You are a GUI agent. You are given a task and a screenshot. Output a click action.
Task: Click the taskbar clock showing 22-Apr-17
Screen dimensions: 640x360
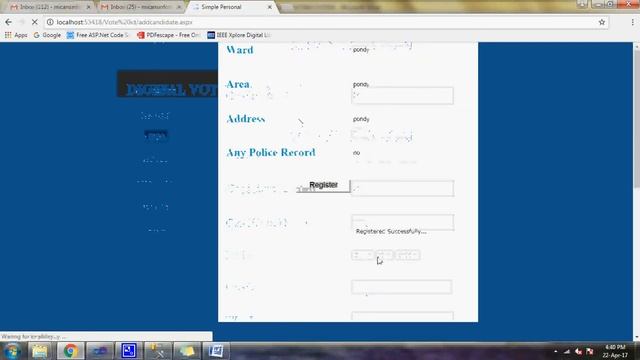(x=616, y=351)
